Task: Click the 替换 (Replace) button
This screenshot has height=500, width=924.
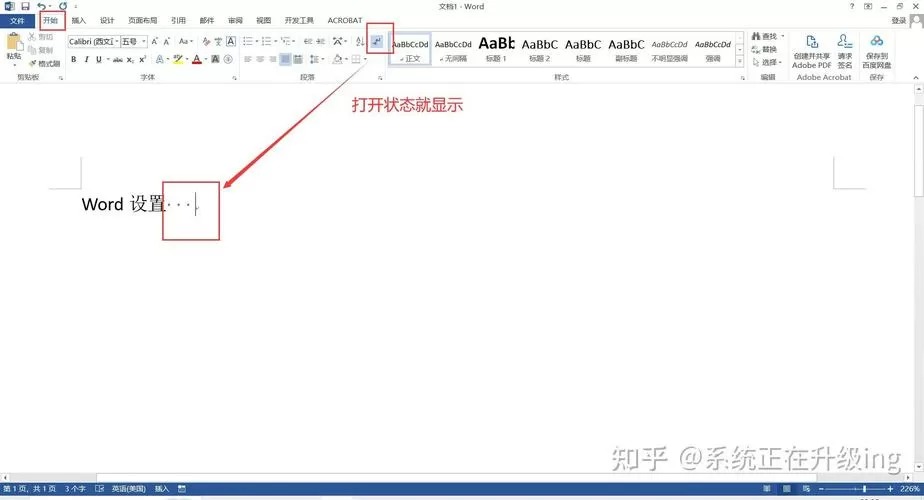Action: point(764,50)
